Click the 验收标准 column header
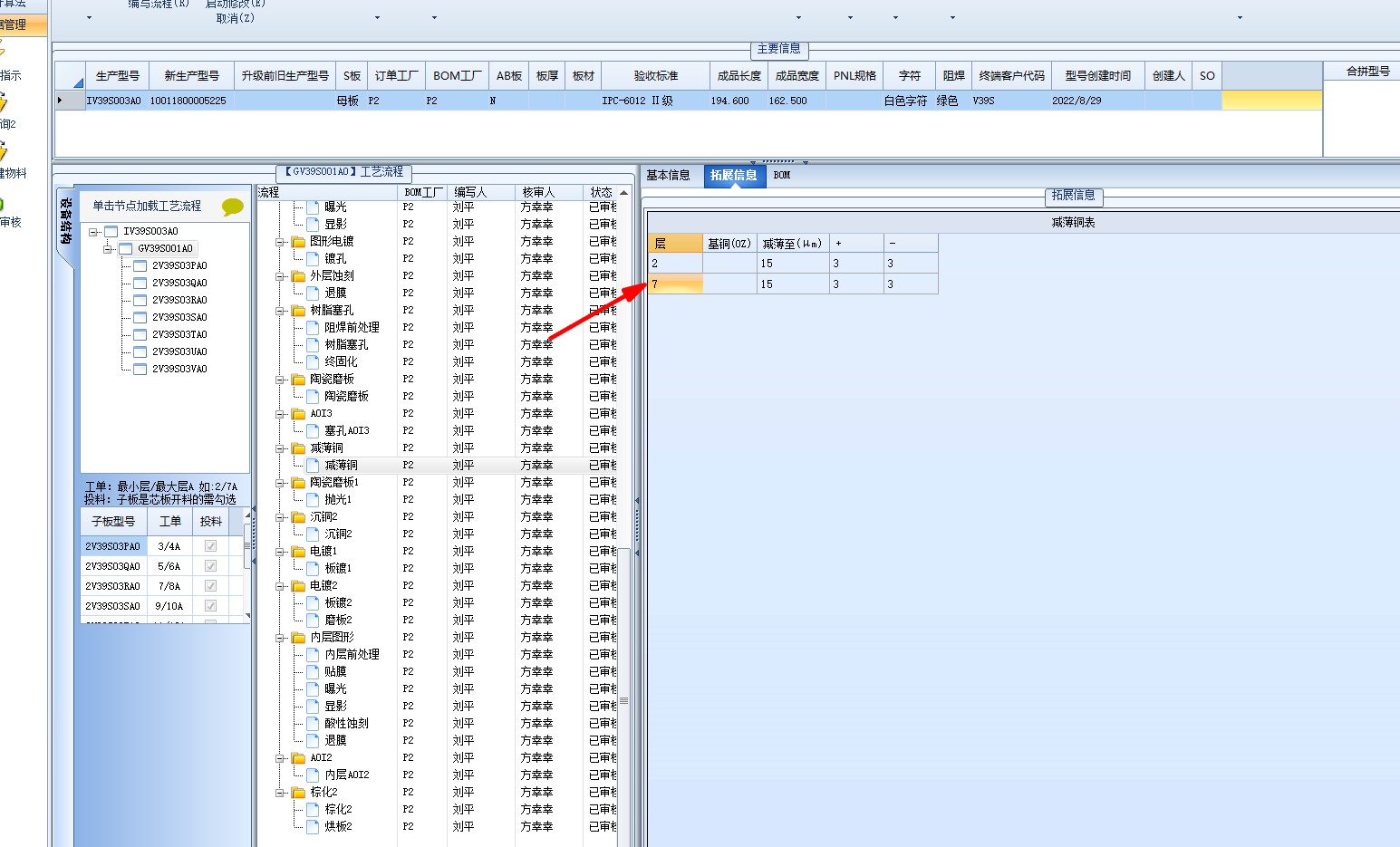Image resolution: width=1400 pixels, height=847 pixels. tap(655, 76)
